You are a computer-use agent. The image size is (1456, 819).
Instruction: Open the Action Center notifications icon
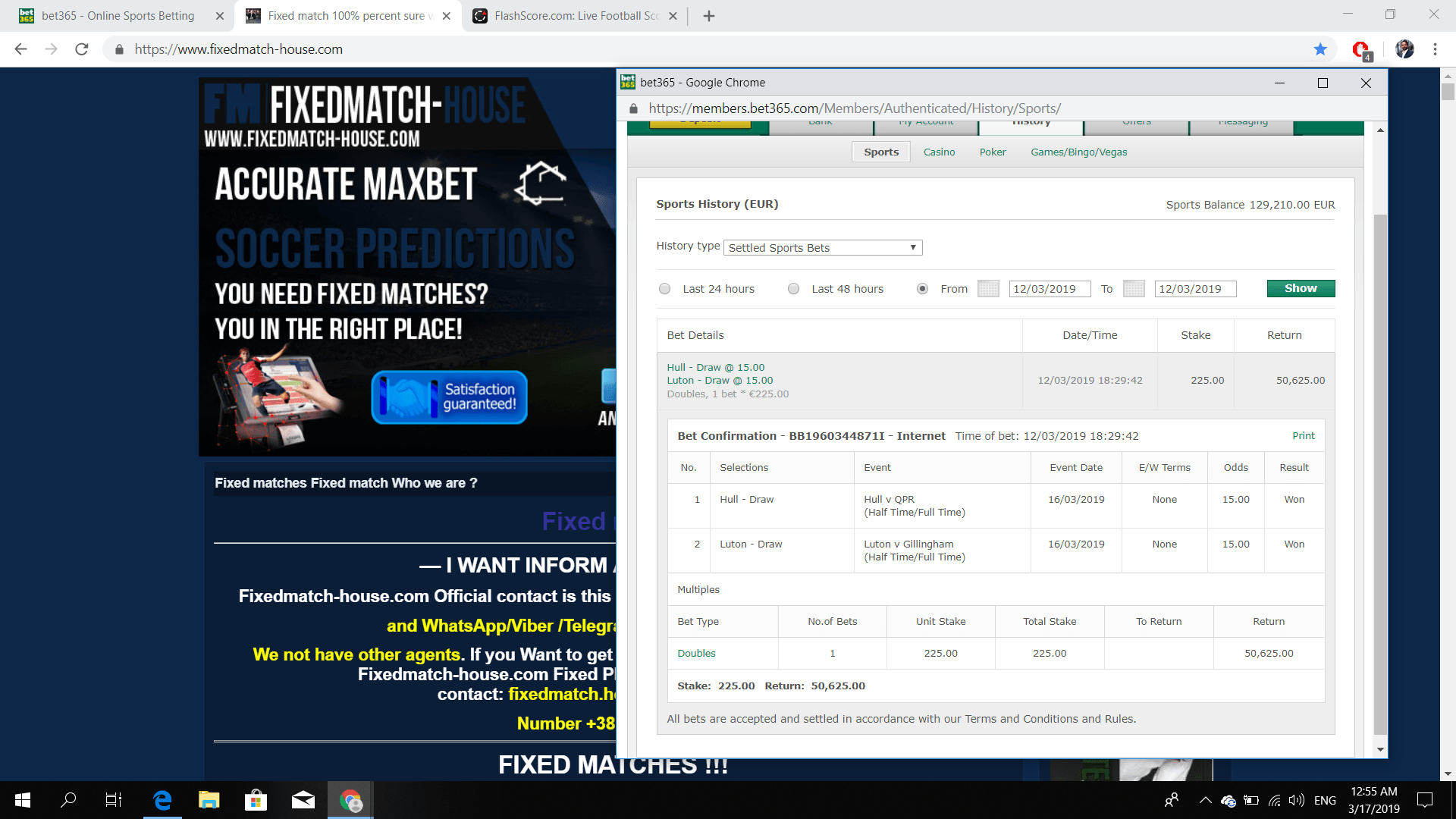pyautogui.click(x=1425, y=800)
